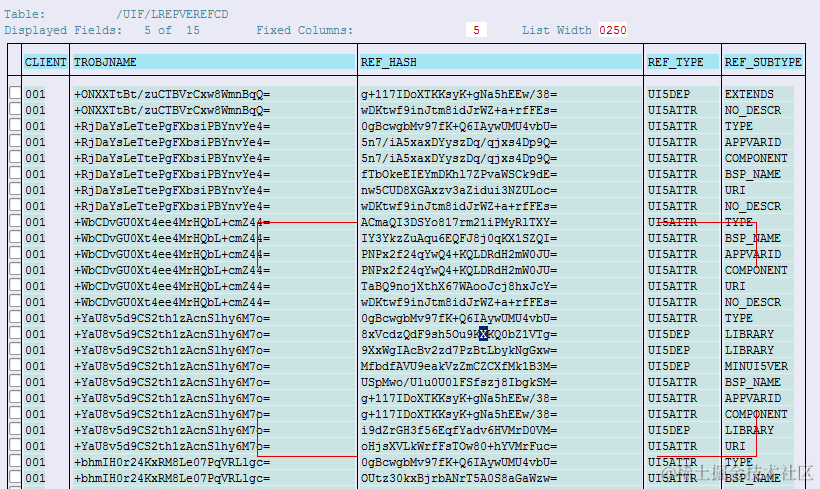Check the row whose hash begins nw5CUD8XGA
This screenshot has width=820, height=489.
tap(15, 189)
